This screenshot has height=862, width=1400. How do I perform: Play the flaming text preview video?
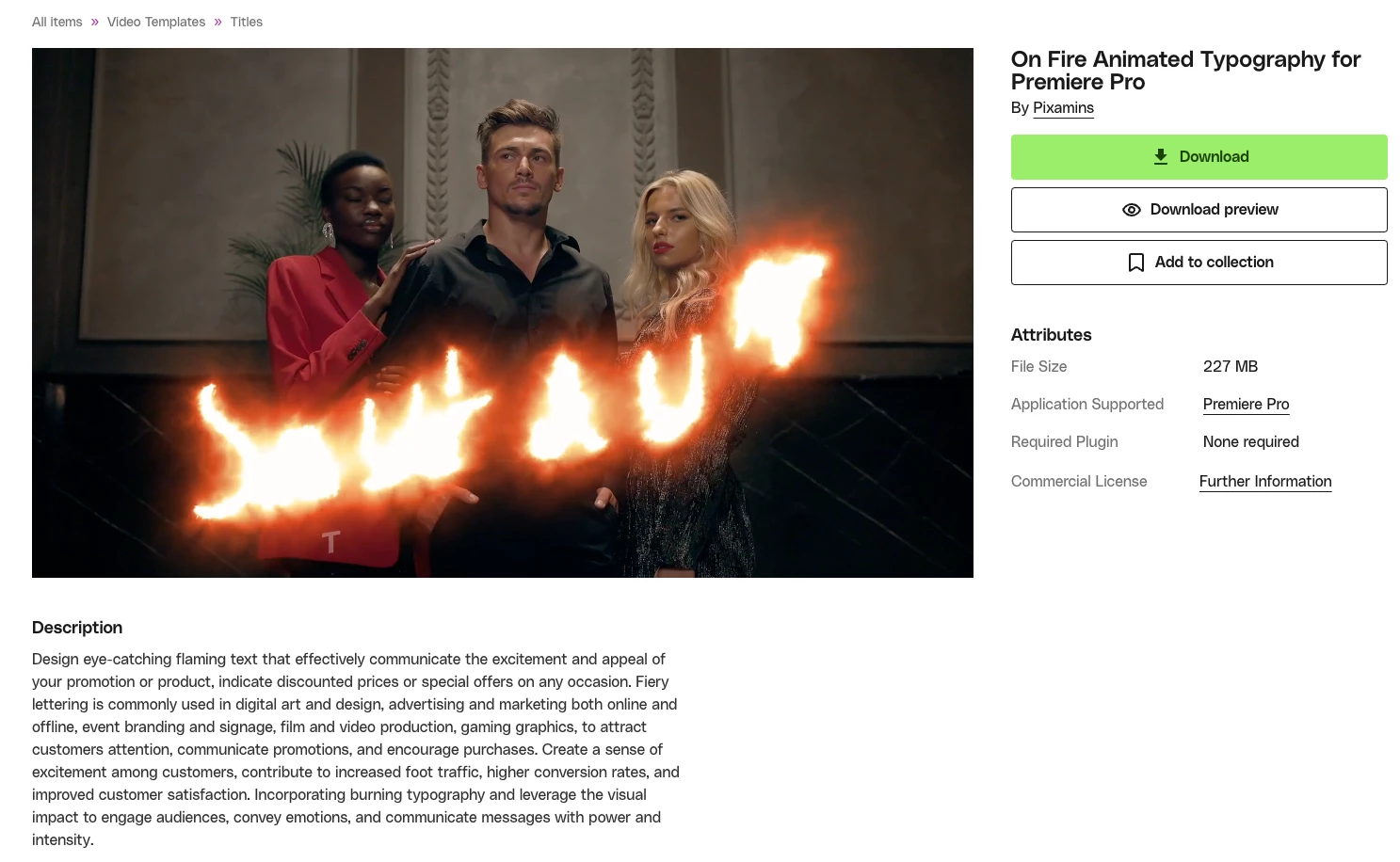[503, 312]
